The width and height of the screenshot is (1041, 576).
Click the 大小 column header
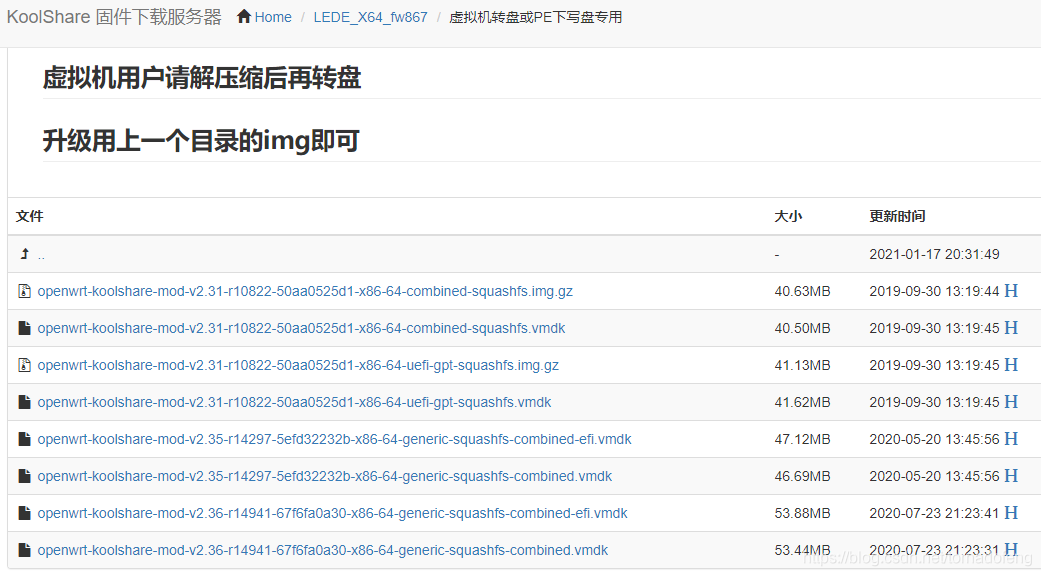(x=788, y=216)
